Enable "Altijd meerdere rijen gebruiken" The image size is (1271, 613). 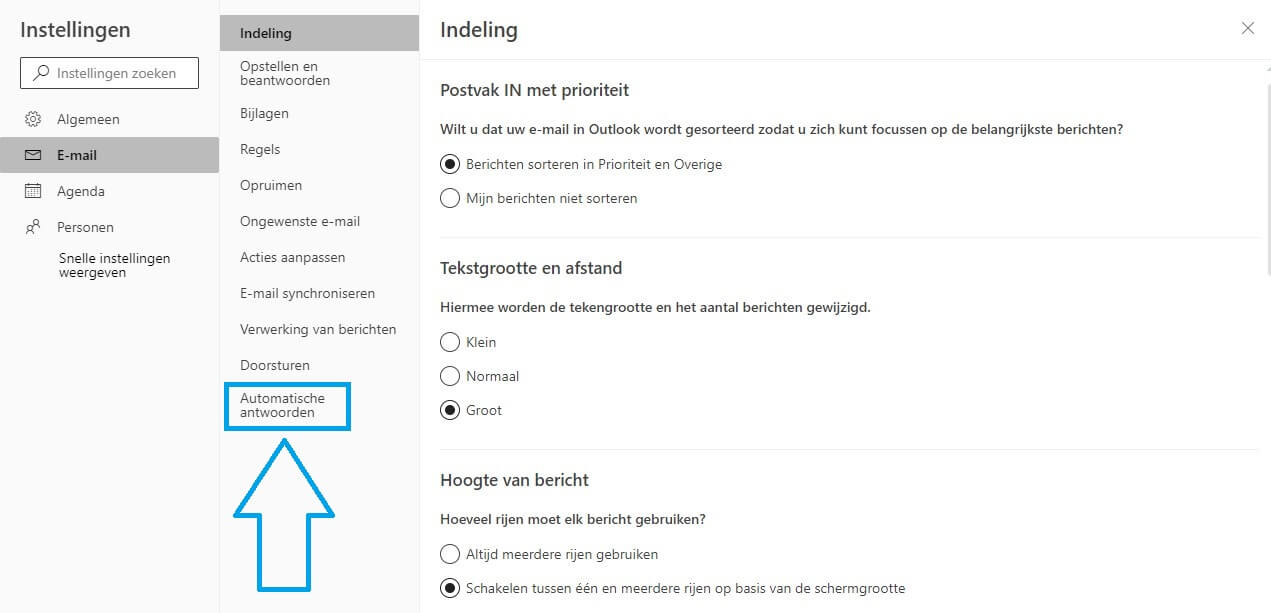449,553
